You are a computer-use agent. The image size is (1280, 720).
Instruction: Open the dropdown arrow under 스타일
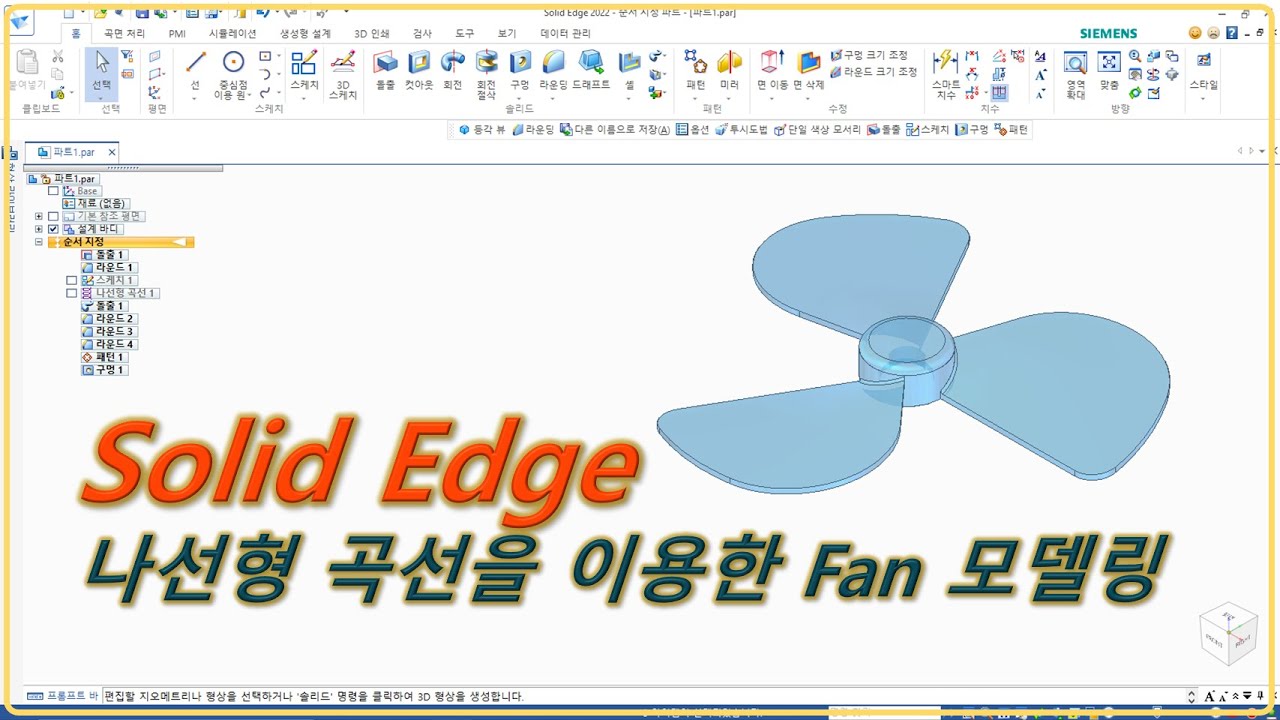click(1204, 97)
